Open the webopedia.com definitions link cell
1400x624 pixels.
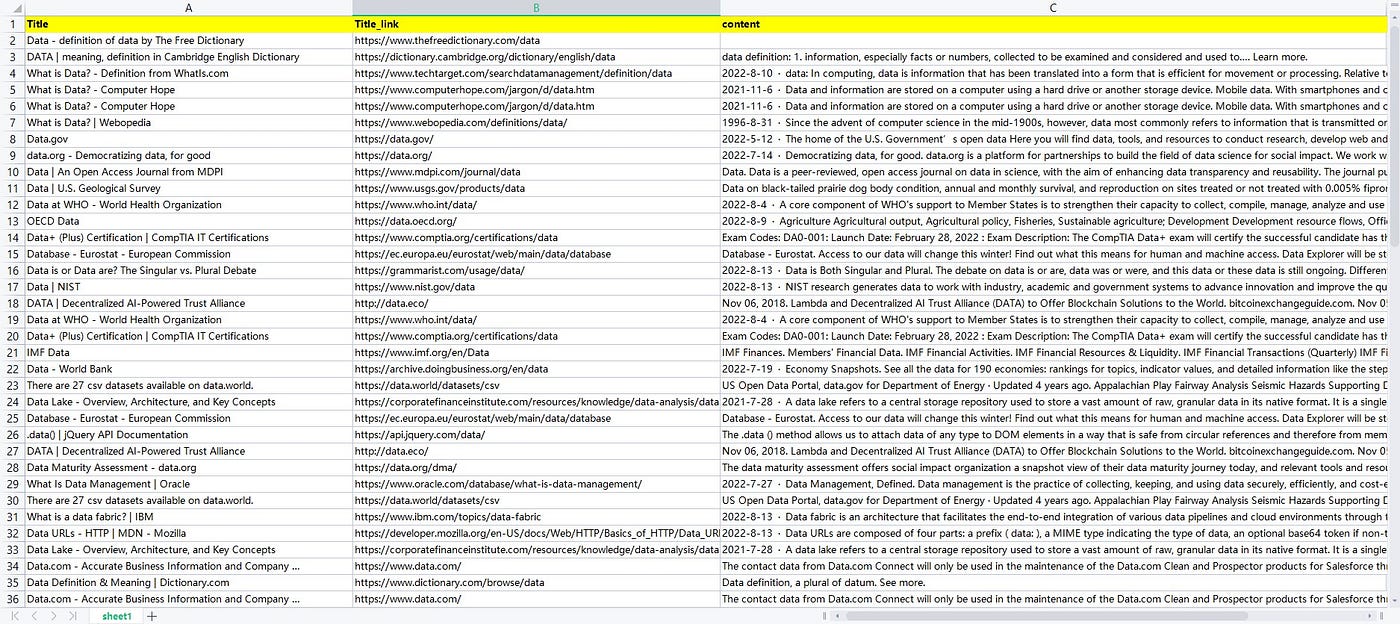point(536,123)
